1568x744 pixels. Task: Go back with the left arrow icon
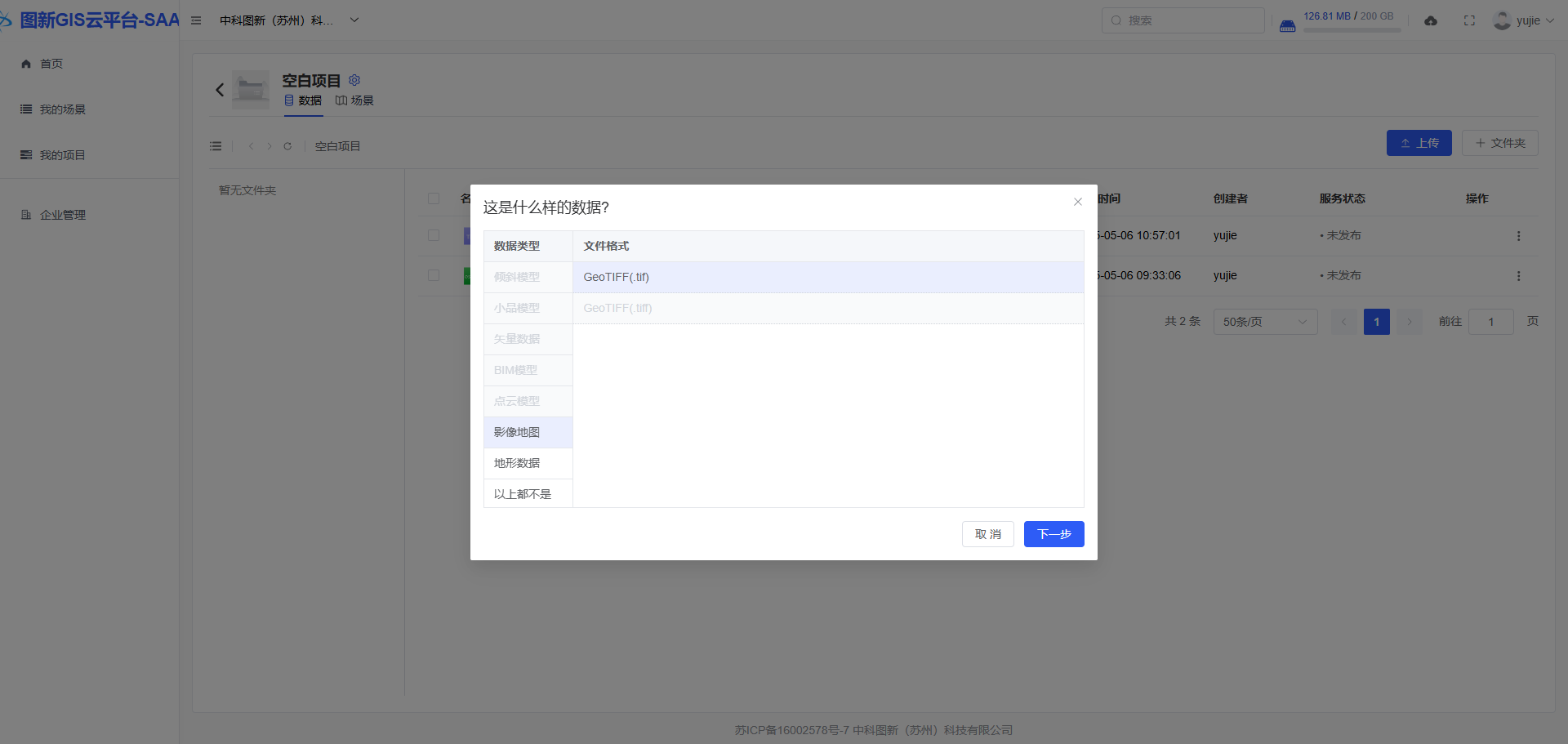click(220, 90)
